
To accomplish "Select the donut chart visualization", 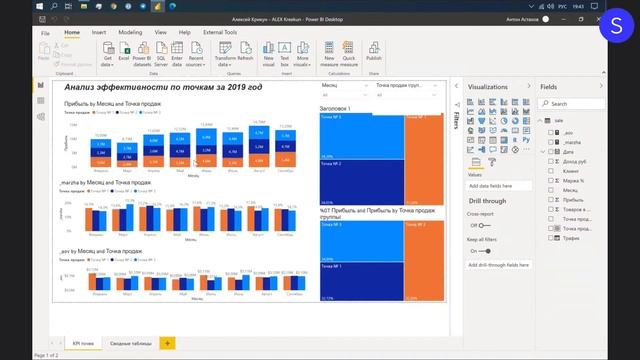I will point(515,121).
